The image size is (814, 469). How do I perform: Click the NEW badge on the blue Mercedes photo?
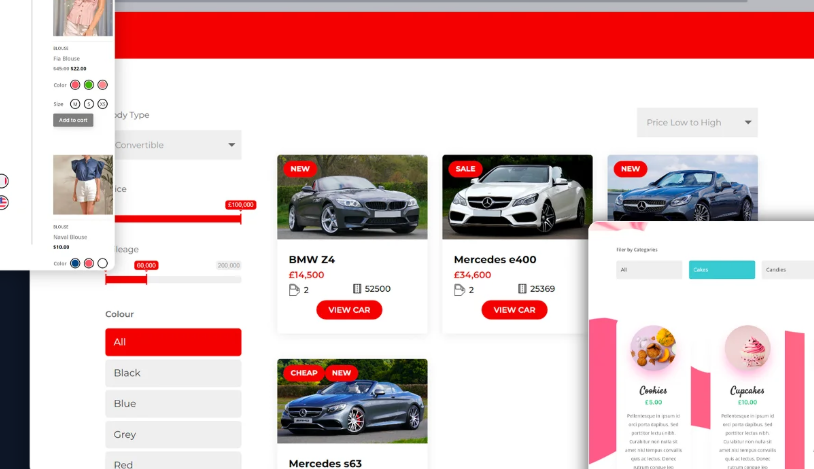[630, 169]
